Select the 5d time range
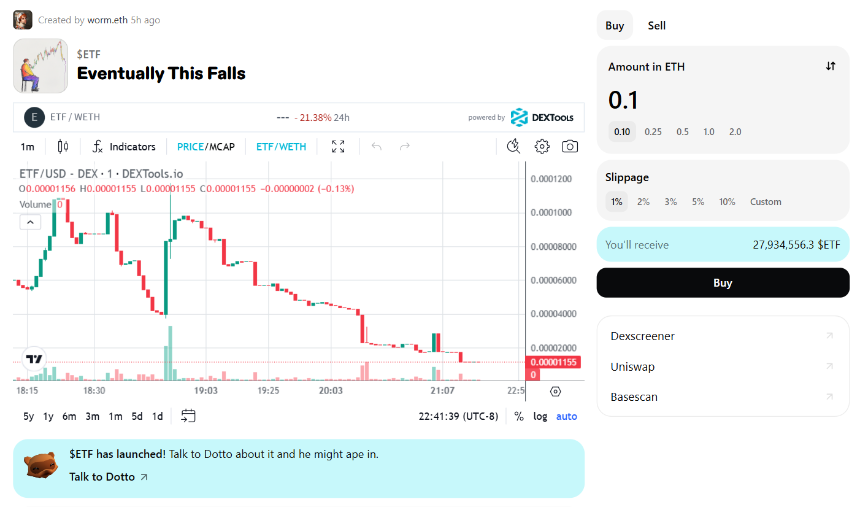860x507 pixels. click(137, 416)
